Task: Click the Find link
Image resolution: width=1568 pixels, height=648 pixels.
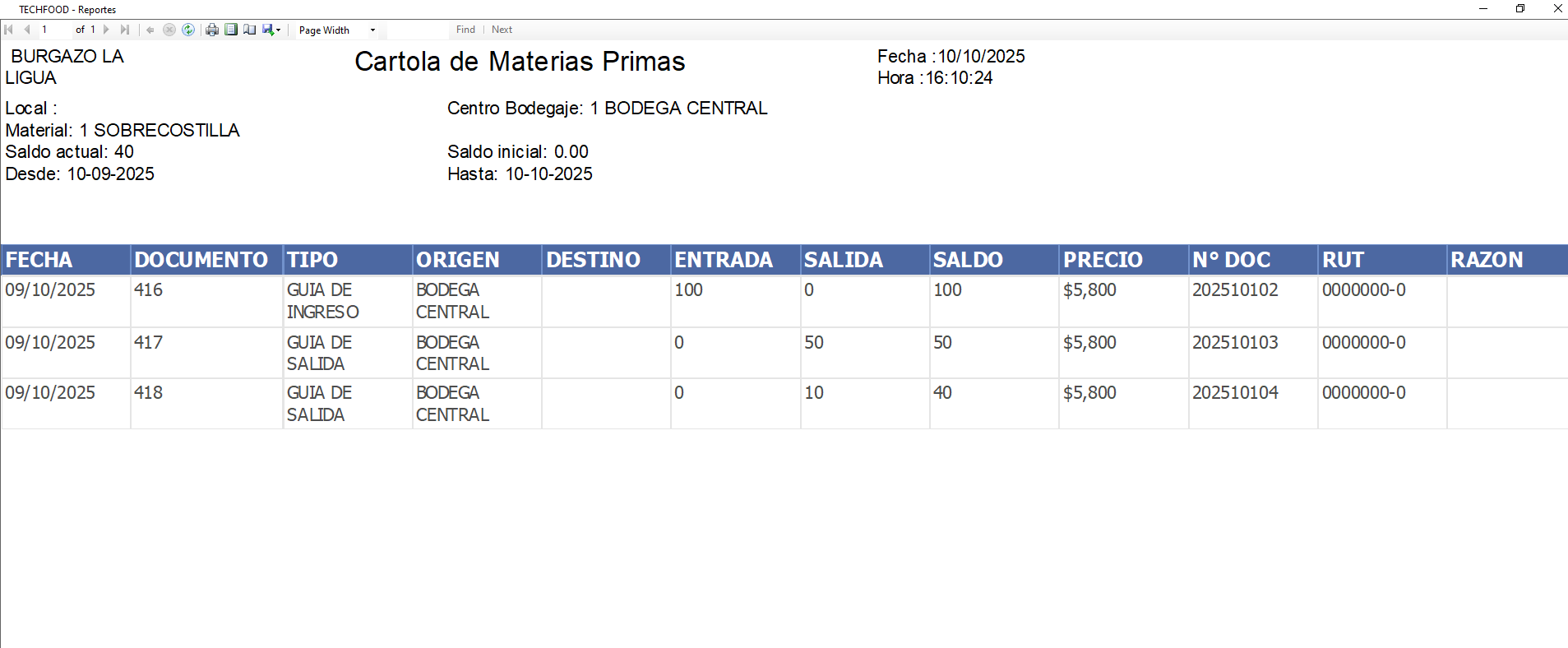Action: [465, 30]
